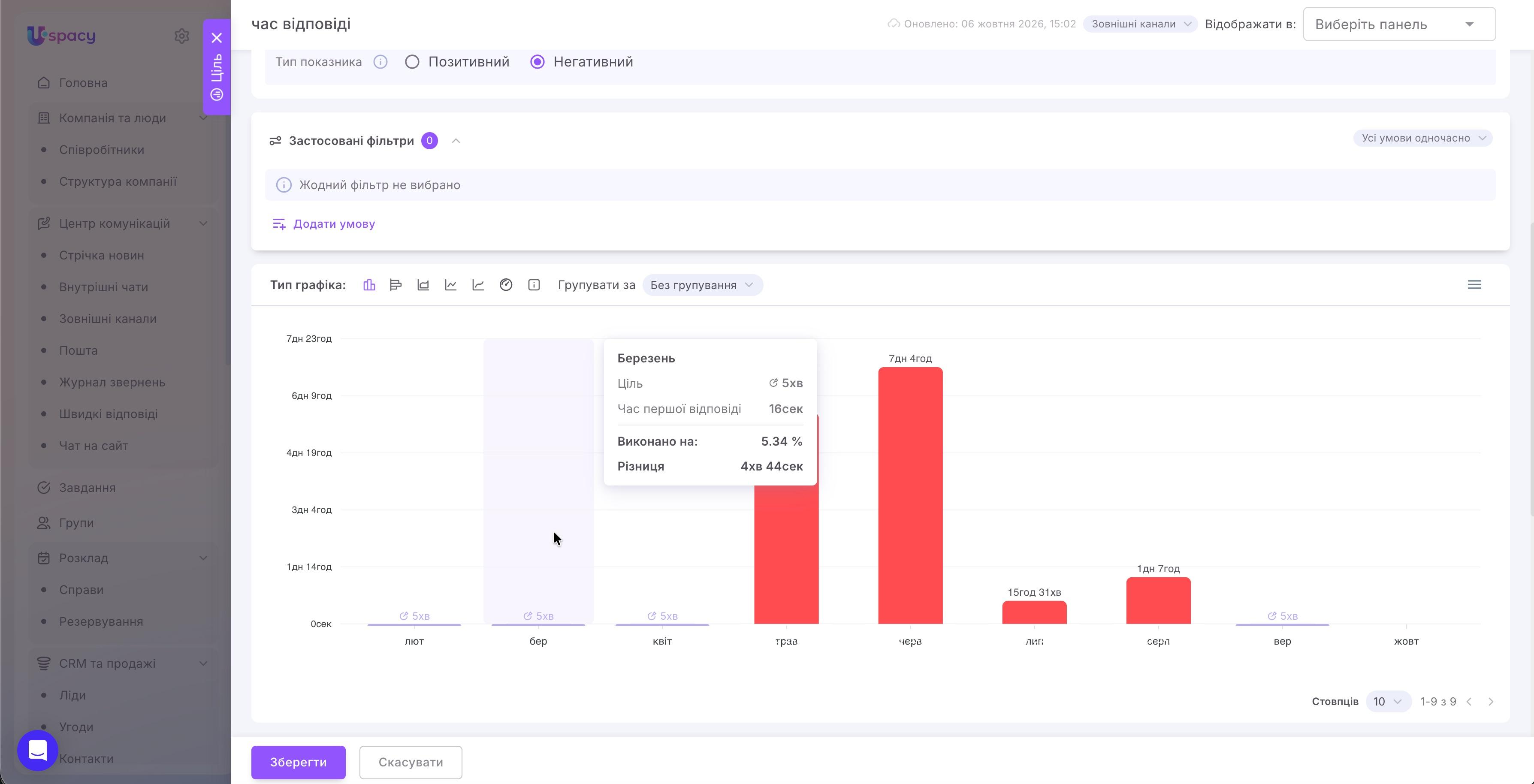Open Пошта in the sidebar

click(78, 351)
